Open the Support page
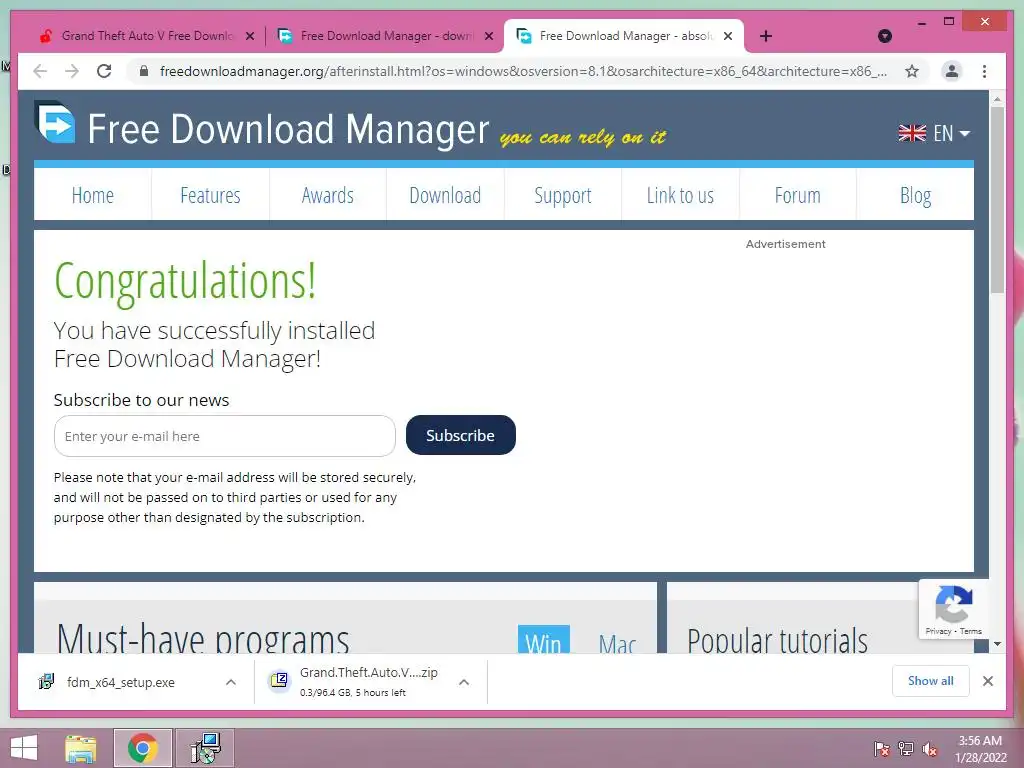The height and width of the screenshot is (768, 1024). 562,195
